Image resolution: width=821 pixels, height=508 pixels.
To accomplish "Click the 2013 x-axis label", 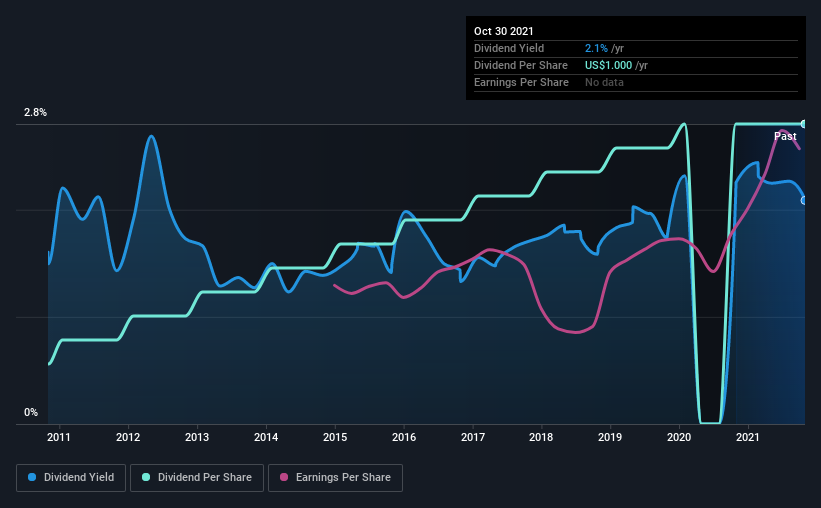I will point(197,437).
